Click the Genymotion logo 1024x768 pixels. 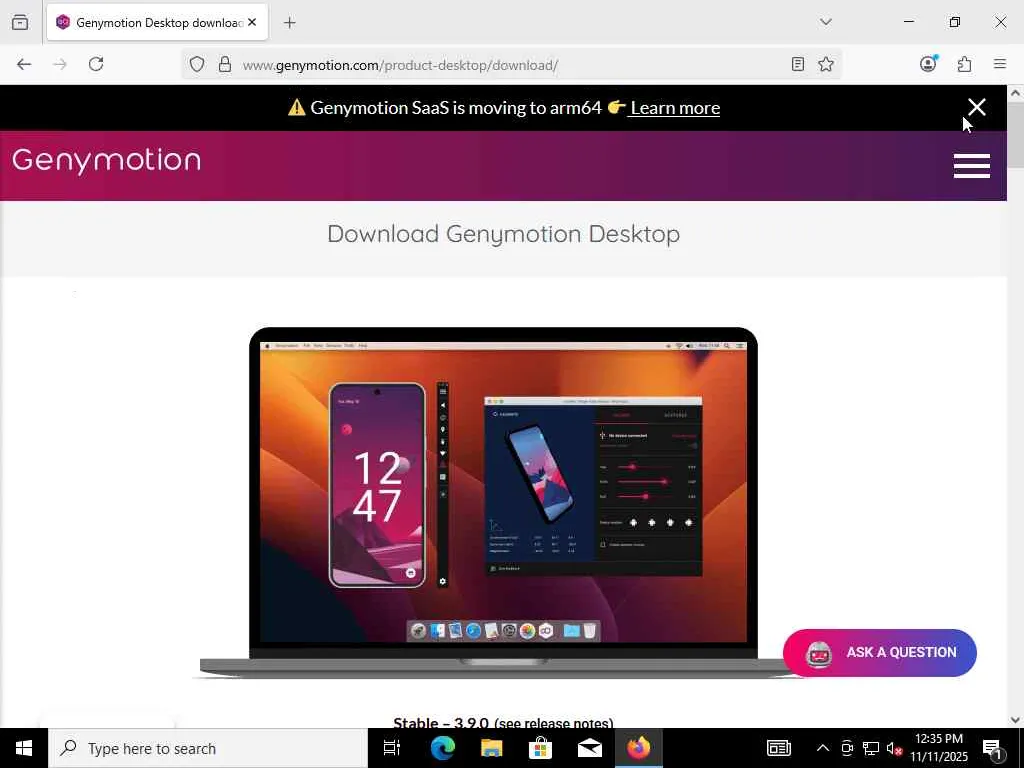(x=106, y=160)
